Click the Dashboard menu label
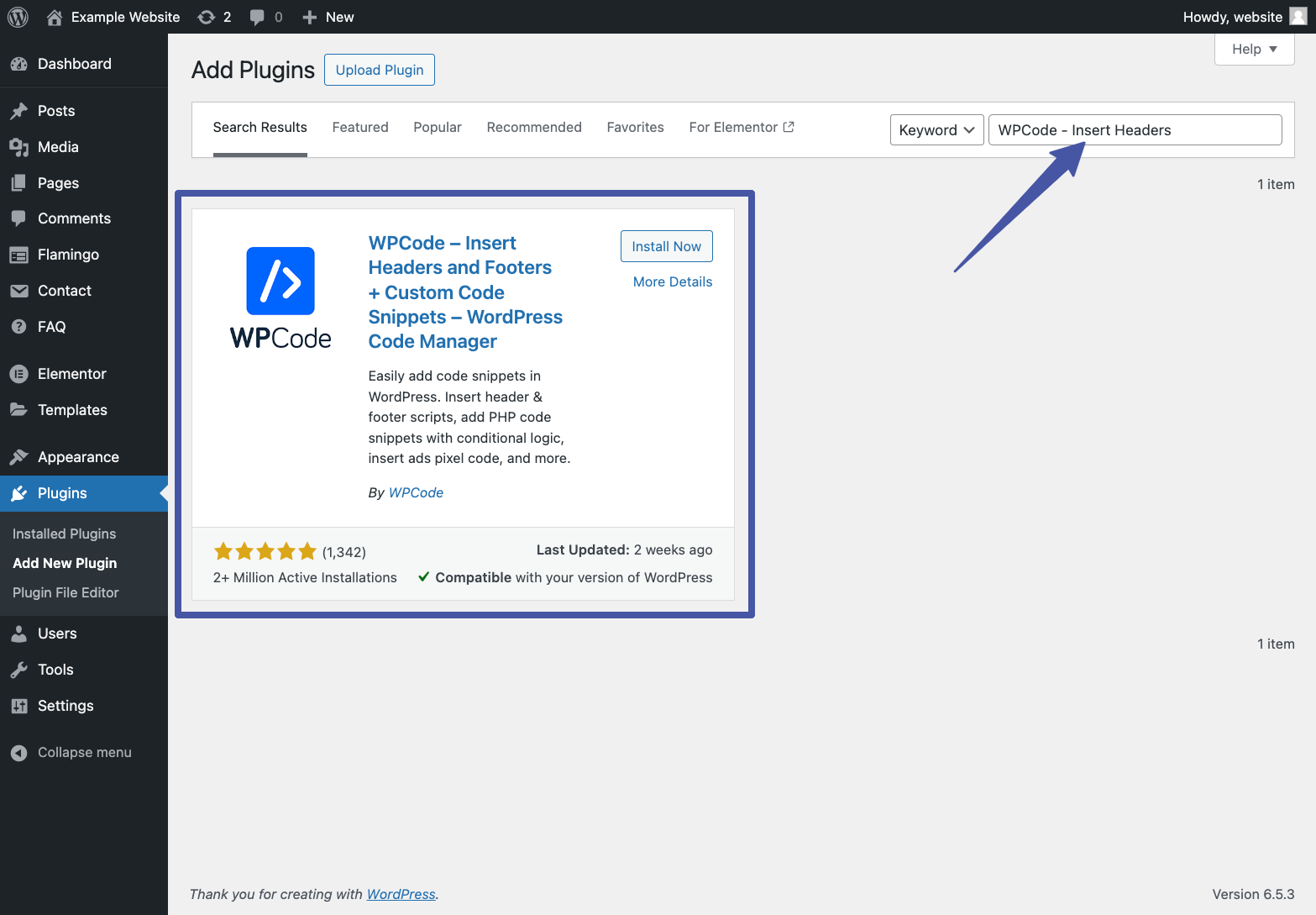 pos(75,64)
